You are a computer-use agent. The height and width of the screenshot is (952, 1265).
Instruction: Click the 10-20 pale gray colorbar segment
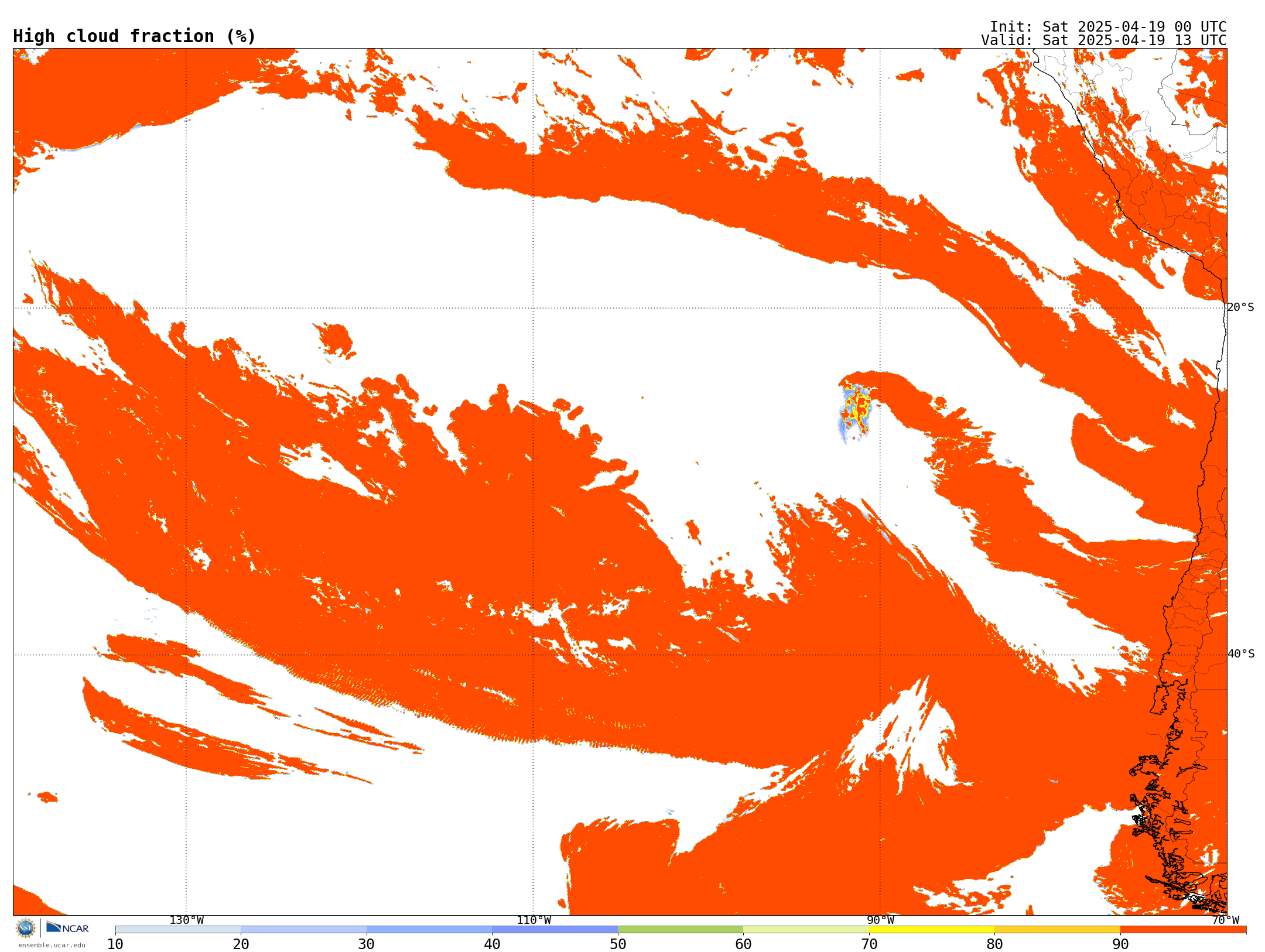pos(178,930)
